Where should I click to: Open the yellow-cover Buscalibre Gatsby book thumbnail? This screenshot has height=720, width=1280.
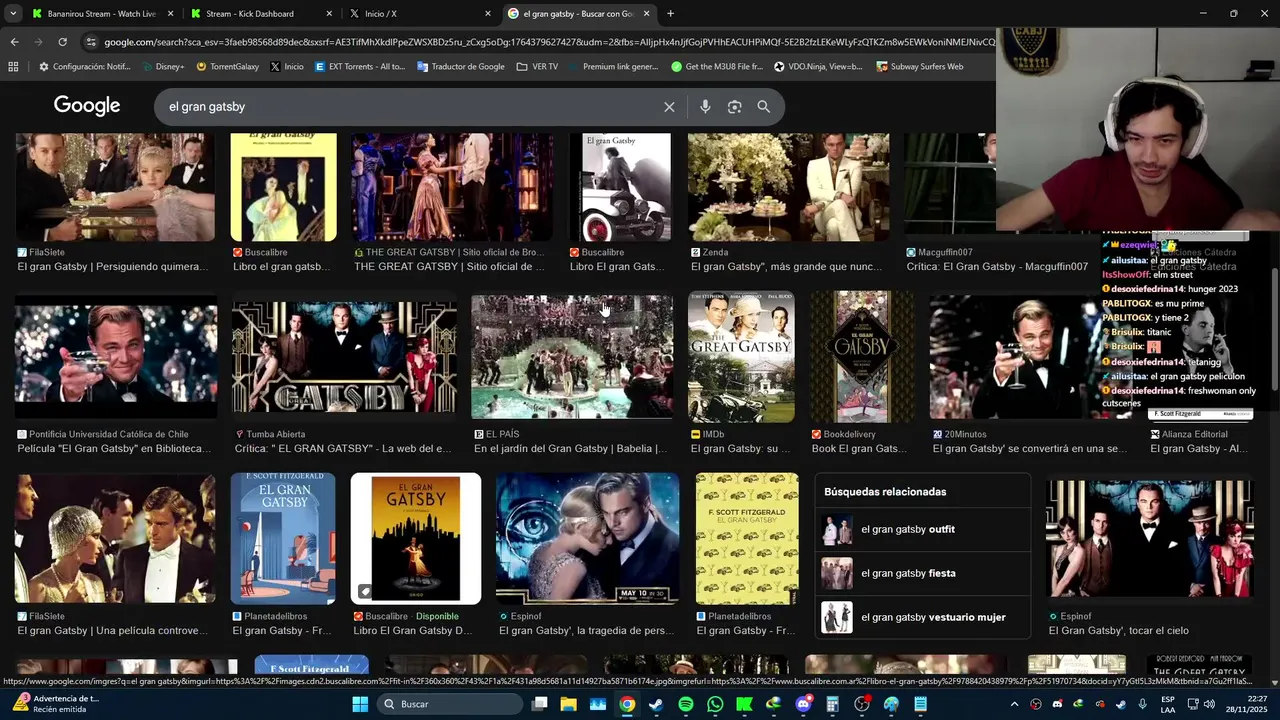[x=284, y=187]
